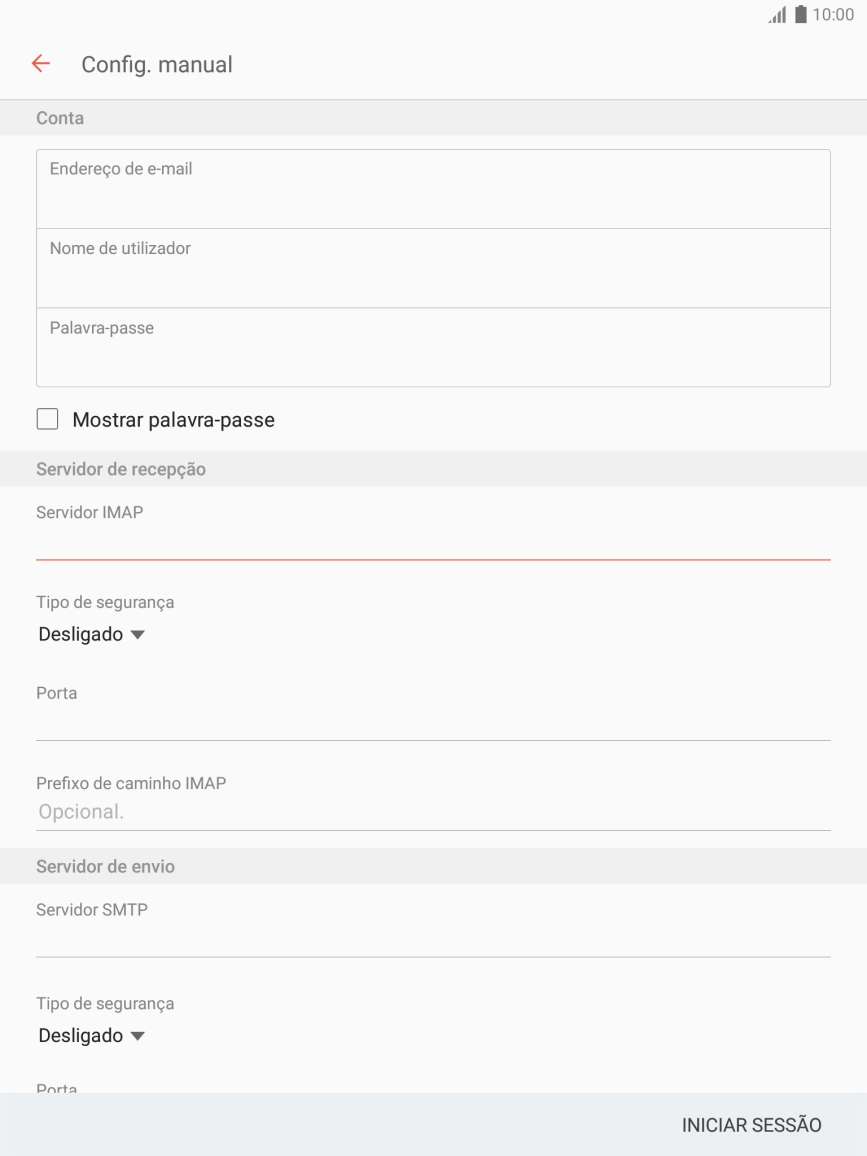
Task: Click the Prefixo de caminho IMAP field
Action: [433, 812]
